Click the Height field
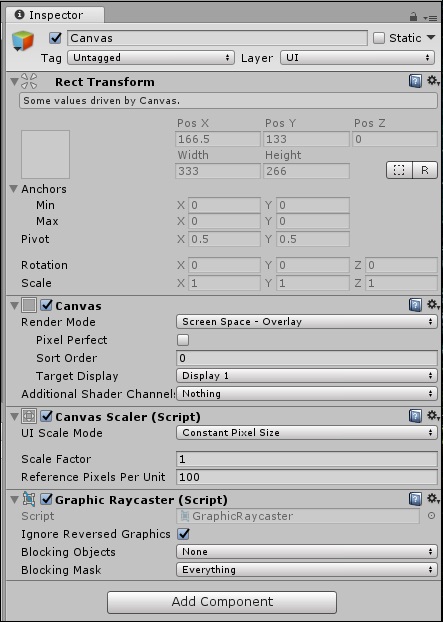This screenshot has width=443, height=622. [306, 171]
